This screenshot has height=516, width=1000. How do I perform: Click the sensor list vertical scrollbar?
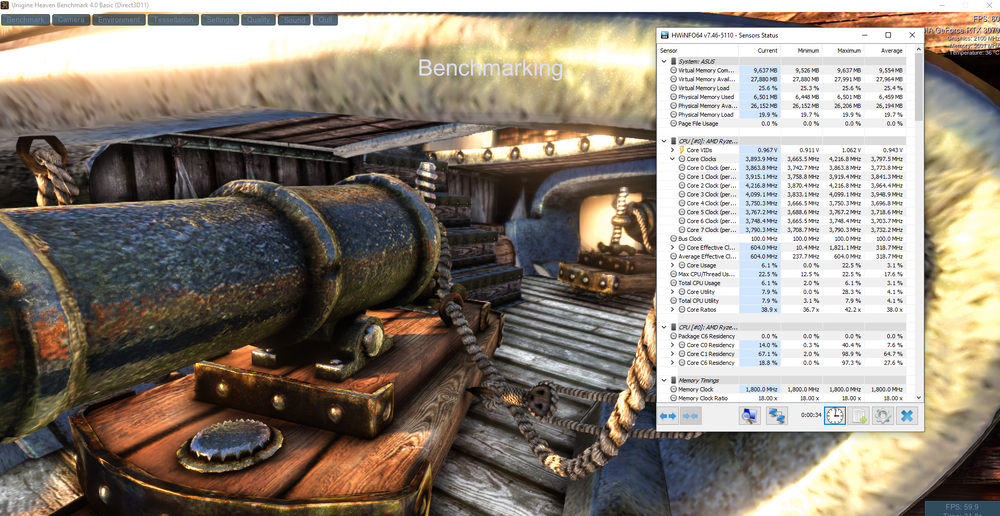pos(919,200)
